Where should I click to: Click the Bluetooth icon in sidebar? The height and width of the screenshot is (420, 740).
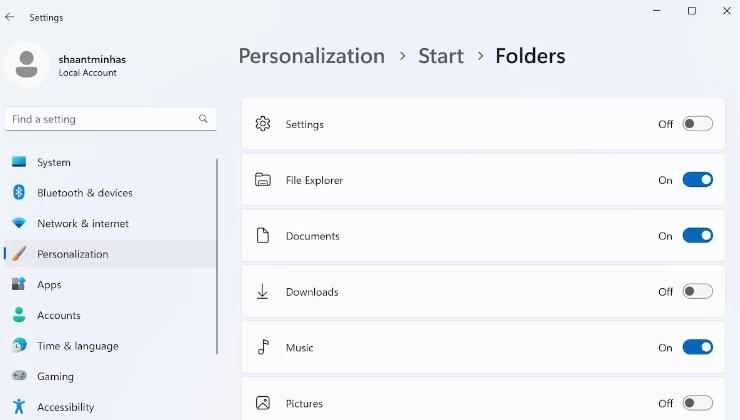click(x=19, y=193)
